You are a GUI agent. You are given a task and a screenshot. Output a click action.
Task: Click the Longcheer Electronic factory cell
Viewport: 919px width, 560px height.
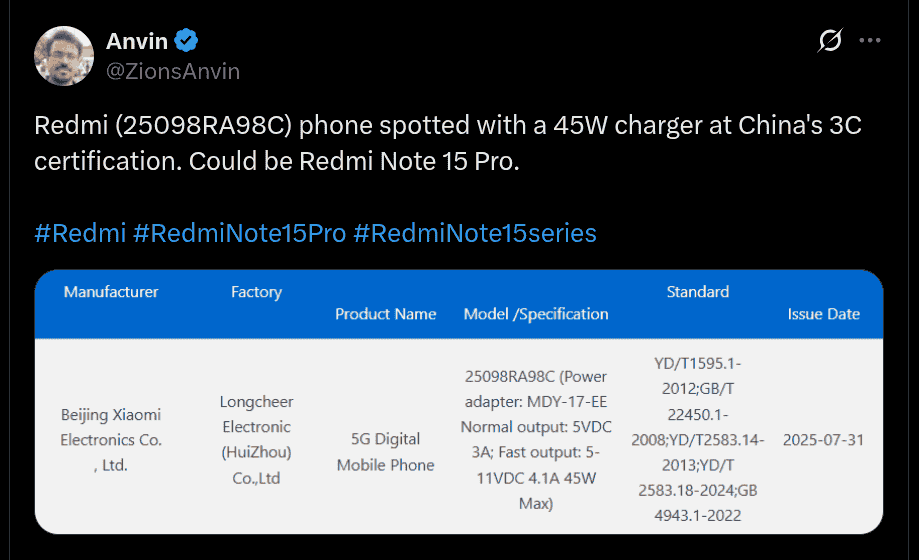256,439
